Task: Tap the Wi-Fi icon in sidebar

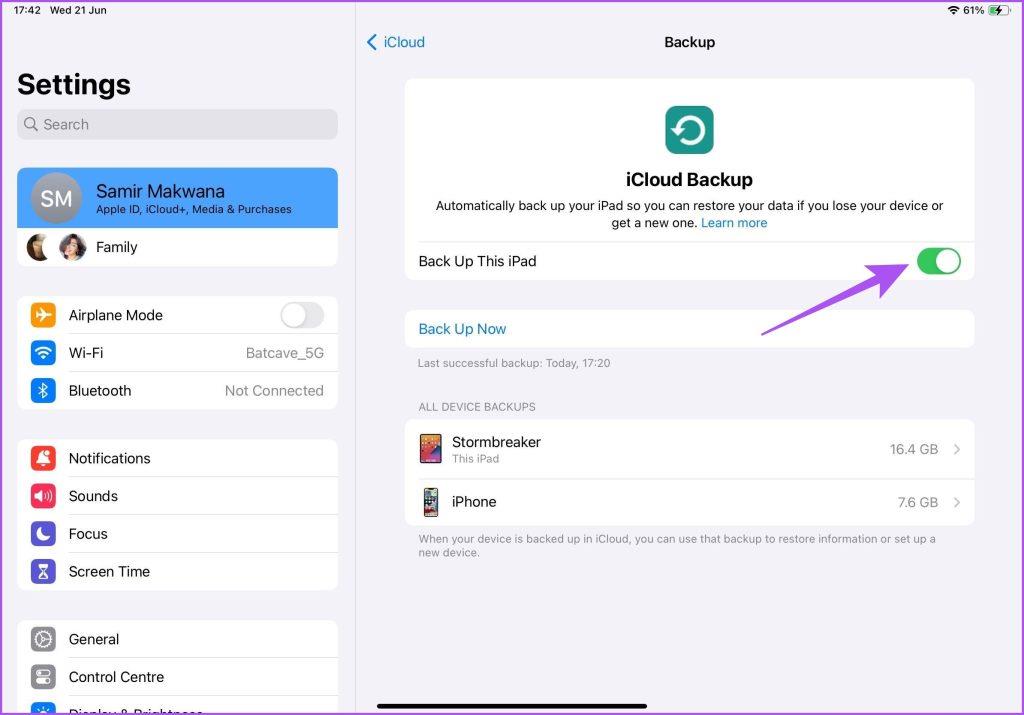Action: pos(43,353)
